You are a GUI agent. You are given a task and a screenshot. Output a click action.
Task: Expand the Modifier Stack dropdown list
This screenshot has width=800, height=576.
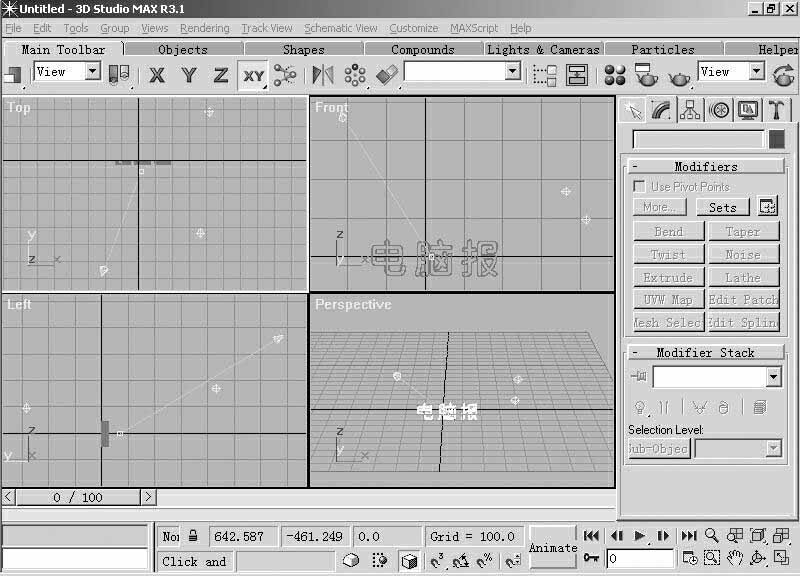(773, 377)
